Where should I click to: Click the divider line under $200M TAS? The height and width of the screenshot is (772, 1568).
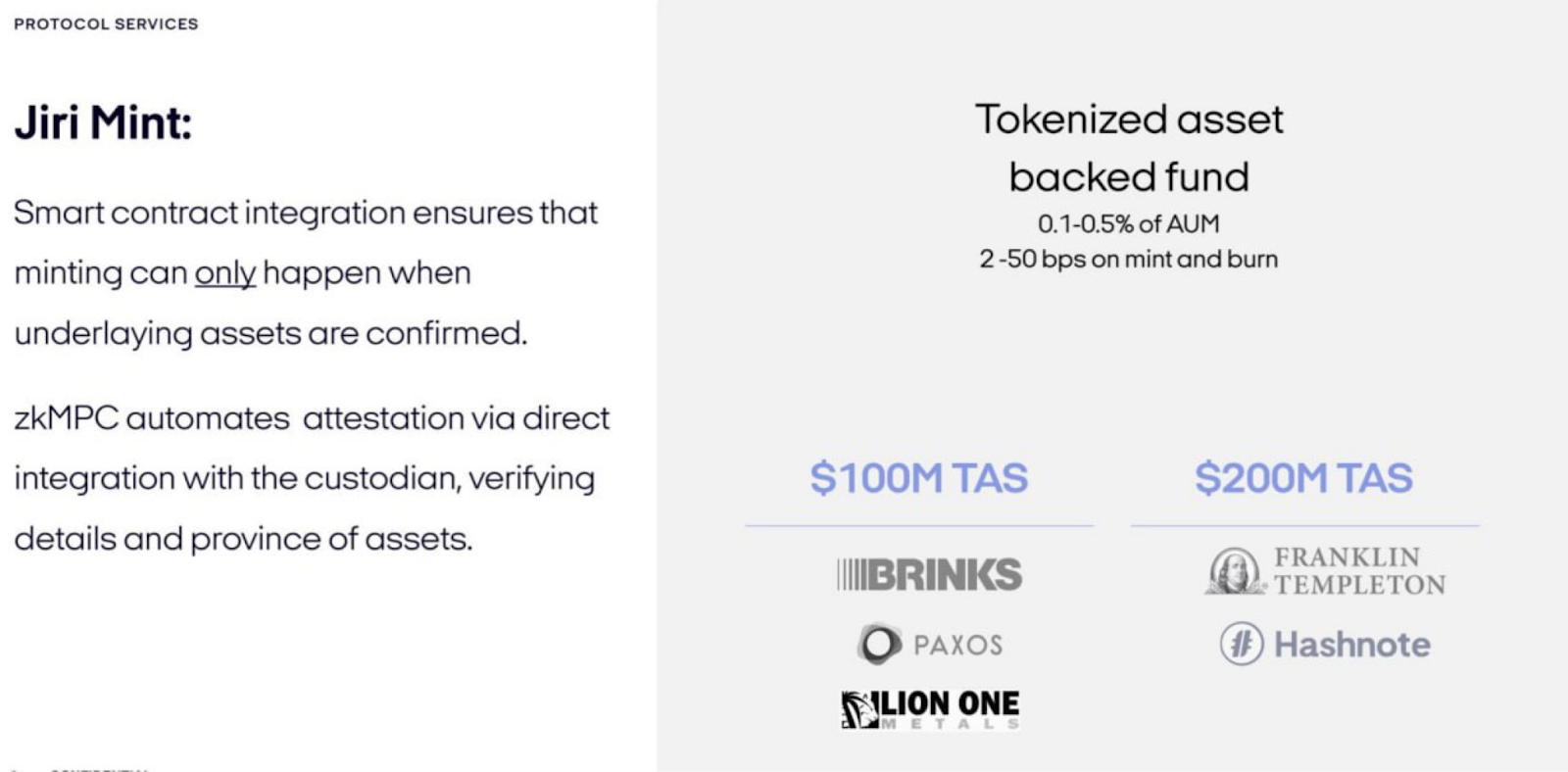[1304, 526]
